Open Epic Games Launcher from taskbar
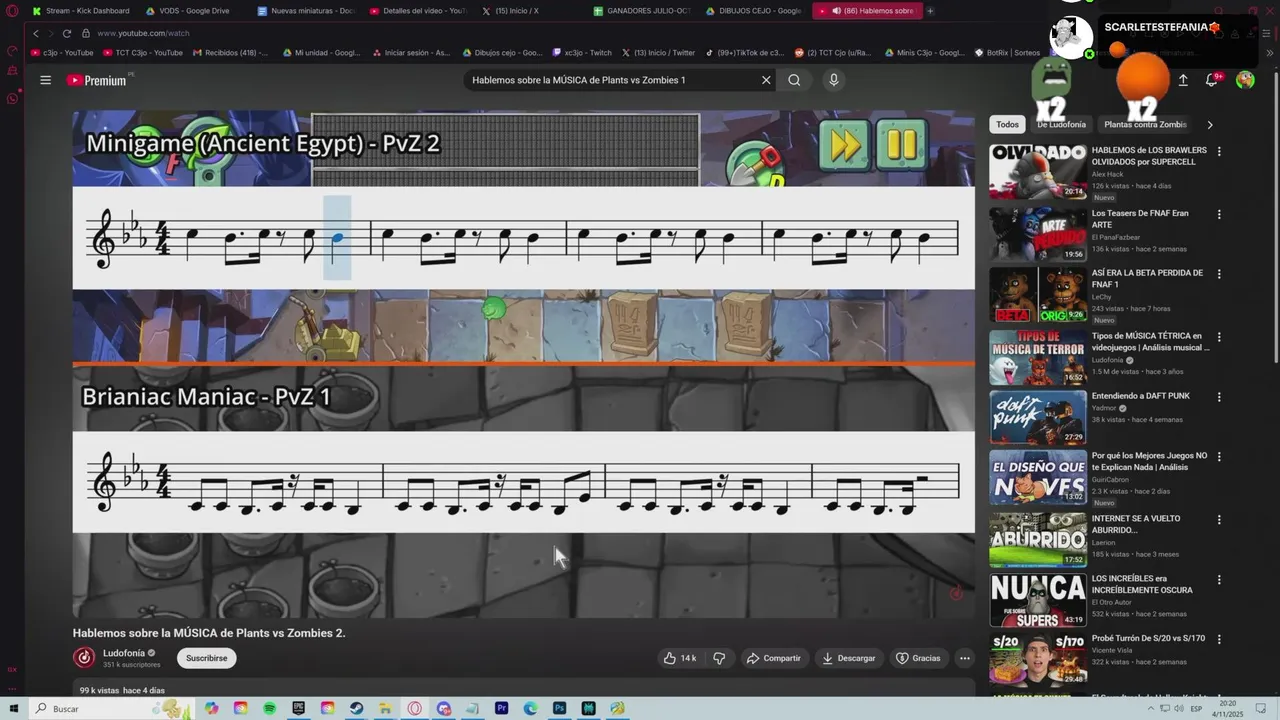1280x720 pixels. (299, 708)
